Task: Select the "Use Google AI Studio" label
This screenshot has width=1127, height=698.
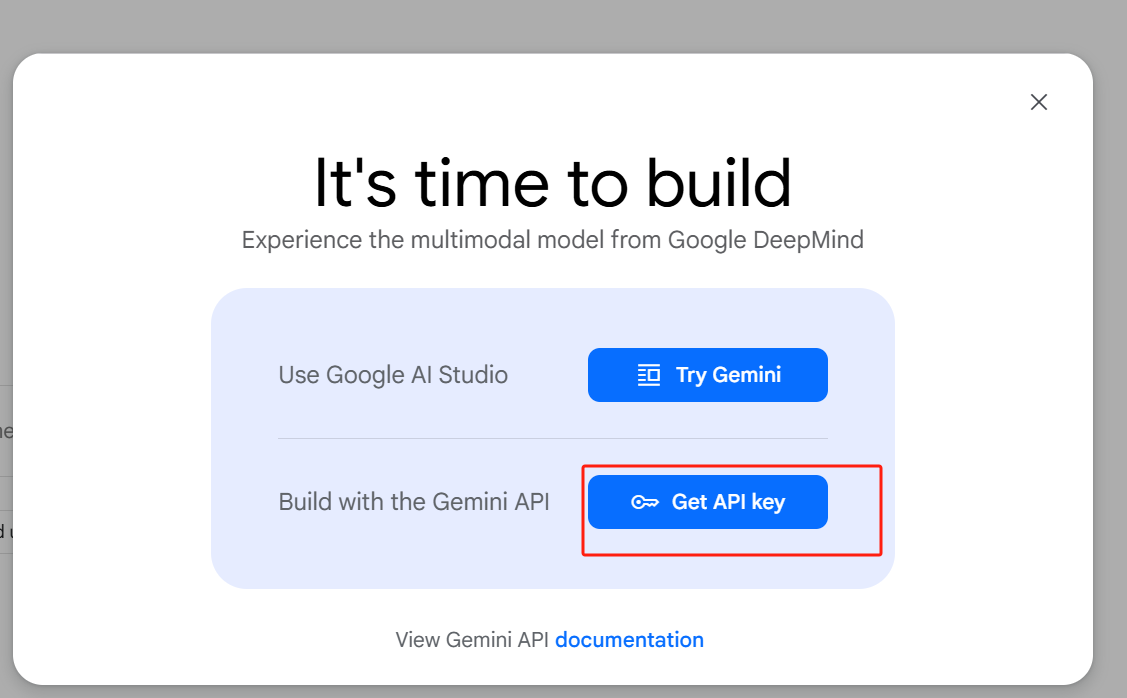Action: coord(393,375)
